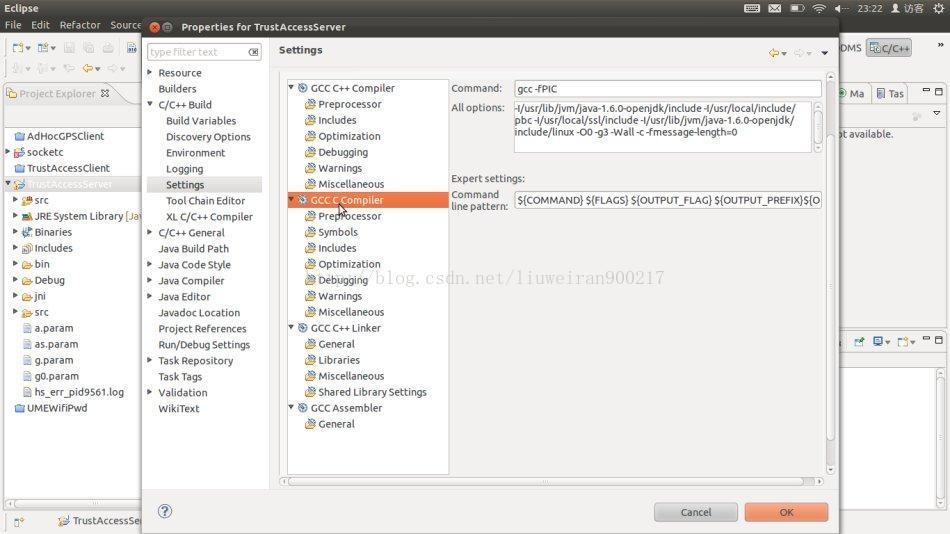Select Includes under GCC C++ Compiler
The width and height of the screenshot is (950, 534).
337,120
